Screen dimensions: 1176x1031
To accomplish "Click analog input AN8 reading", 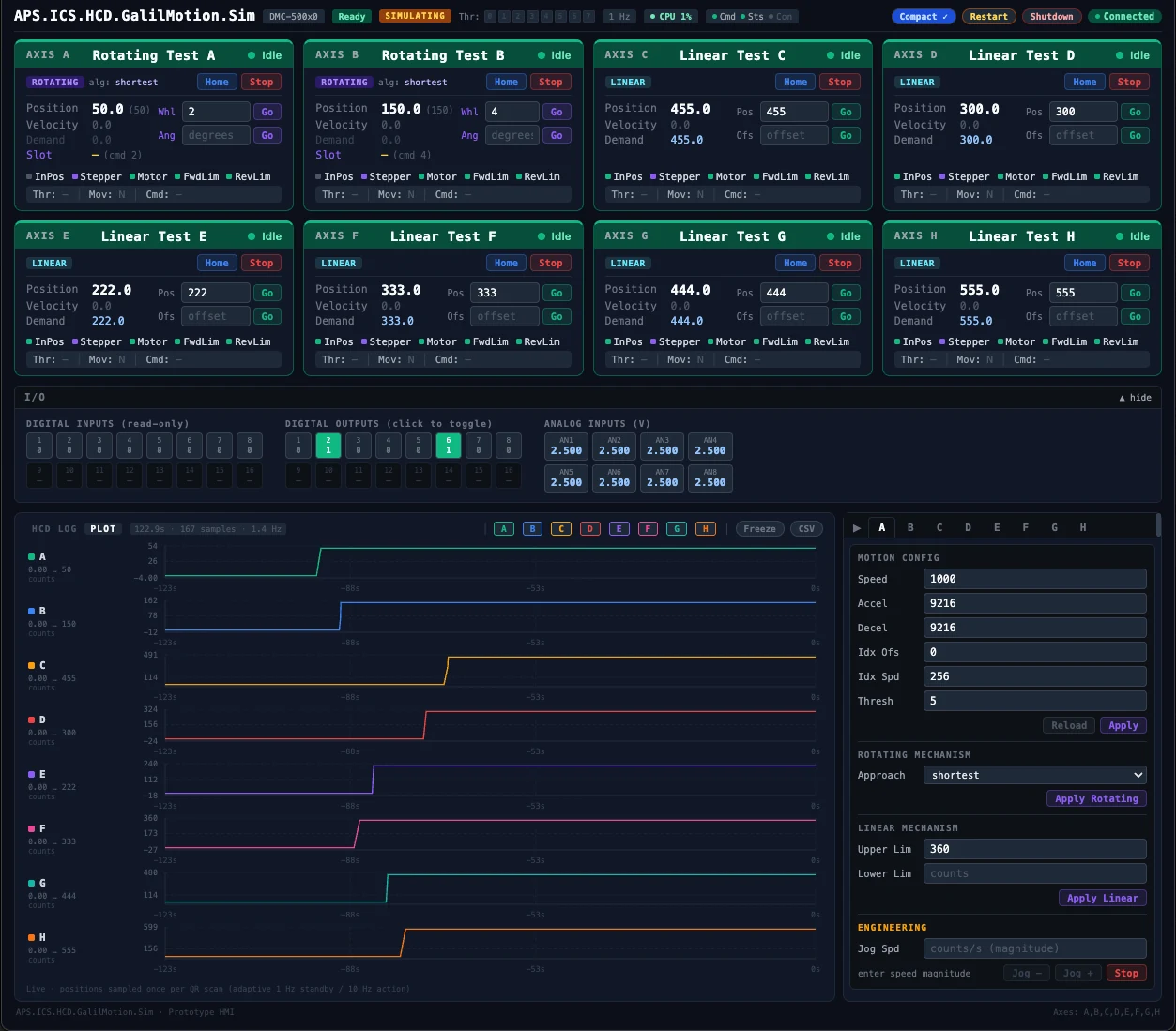I will tap(710, 478).
